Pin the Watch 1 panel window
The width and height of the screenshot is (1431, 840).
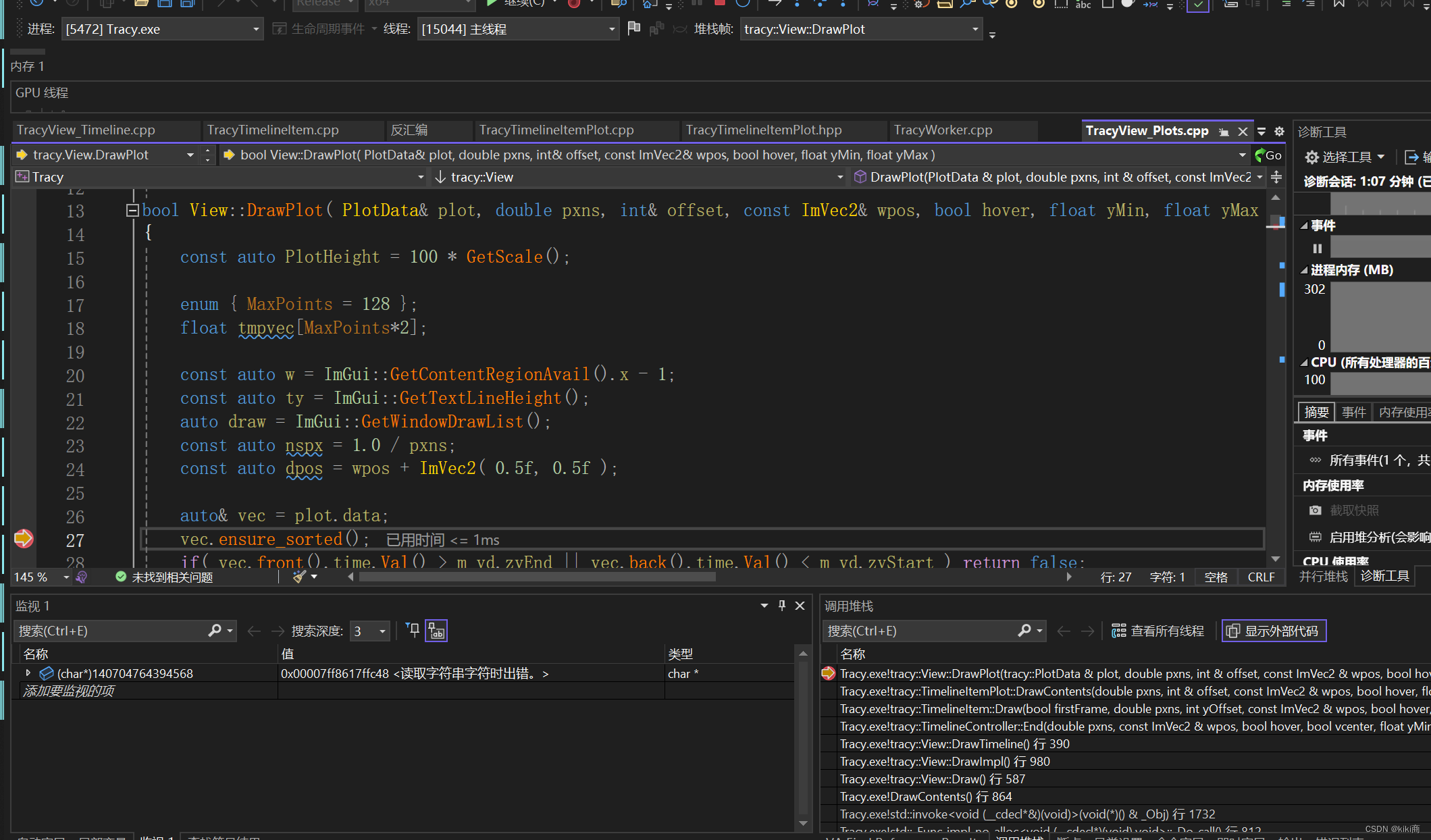(782, 606)
